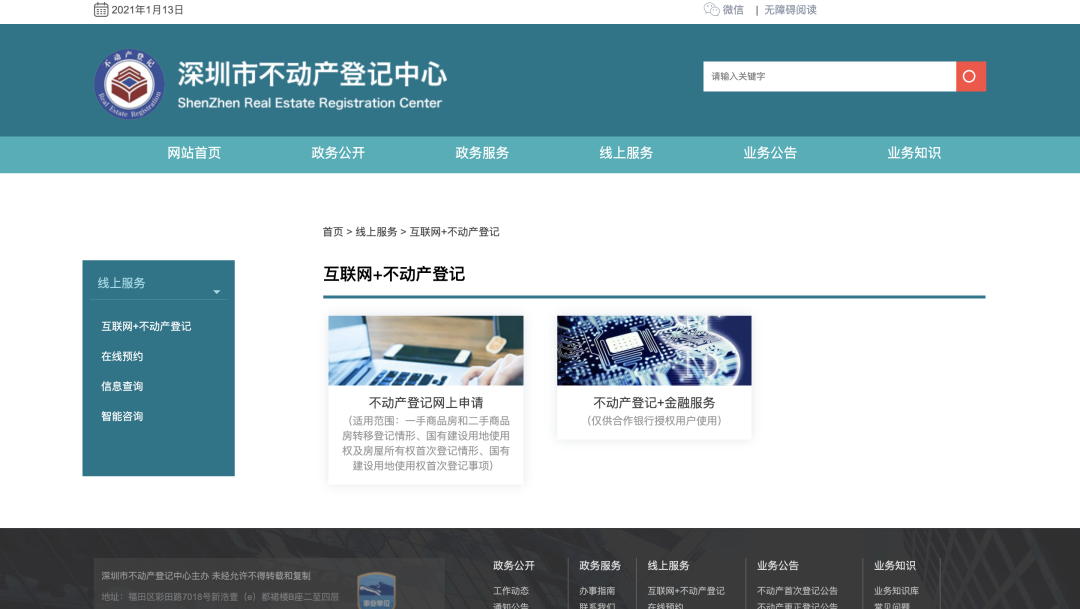
Task: Click the keyword search input box
Action: point(830,76)
